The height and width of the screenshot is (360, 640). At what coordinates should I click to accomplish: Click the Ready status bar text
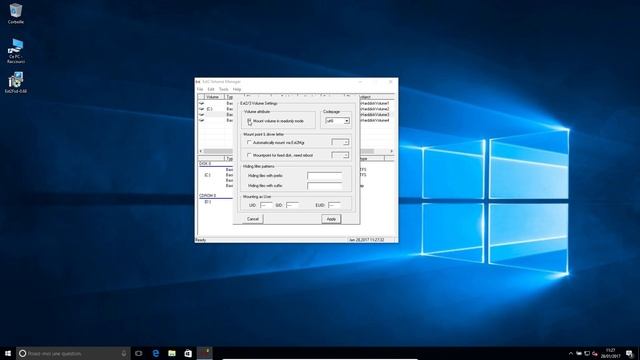[200, 240]
